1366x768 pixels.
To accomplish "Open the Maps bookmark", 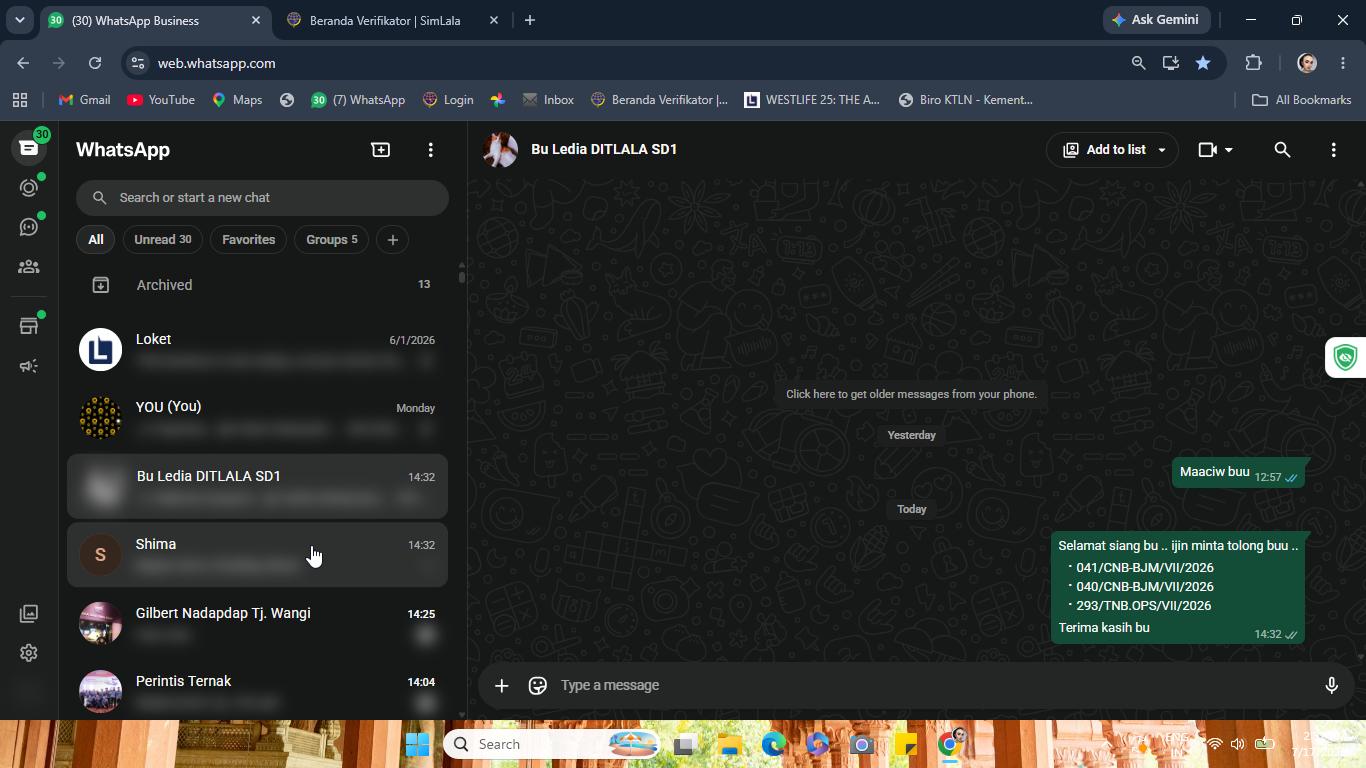I will [x=237, y=100].
